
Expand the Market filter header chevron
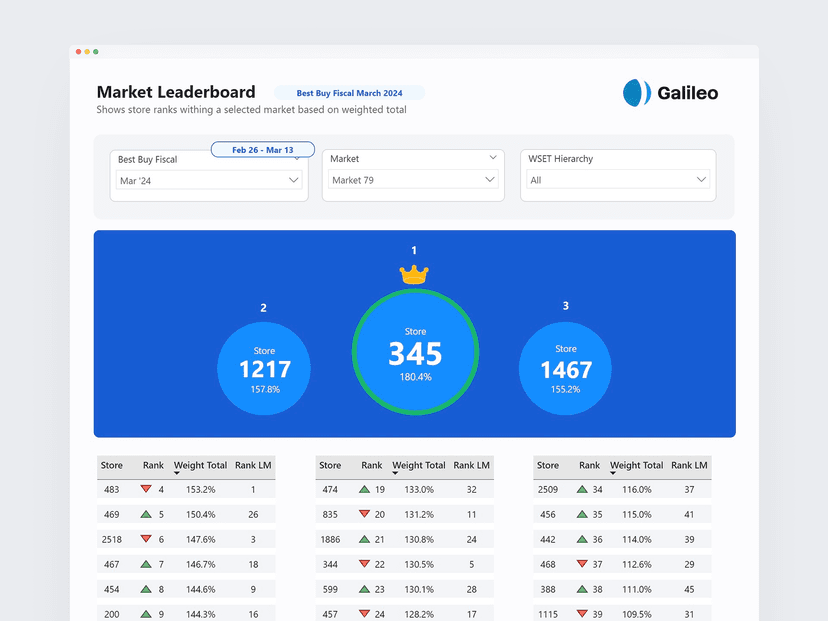point(492,158)
